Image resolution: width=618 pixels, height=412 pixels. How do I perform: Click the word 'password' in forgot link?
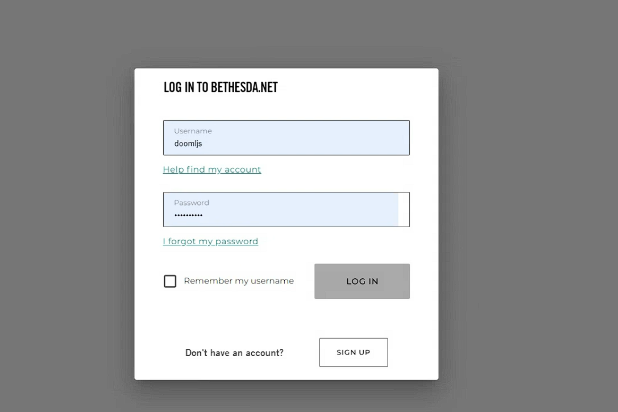click(236, 241)
